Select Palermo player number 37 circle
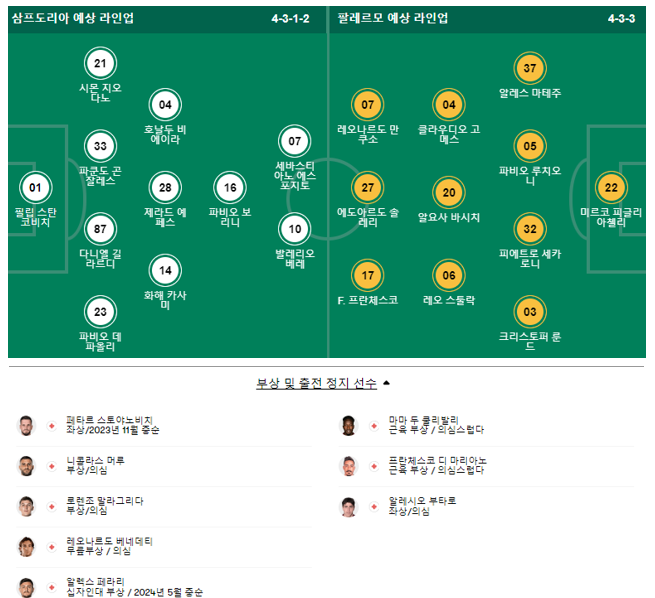The image size is (655, 598). 530,68
